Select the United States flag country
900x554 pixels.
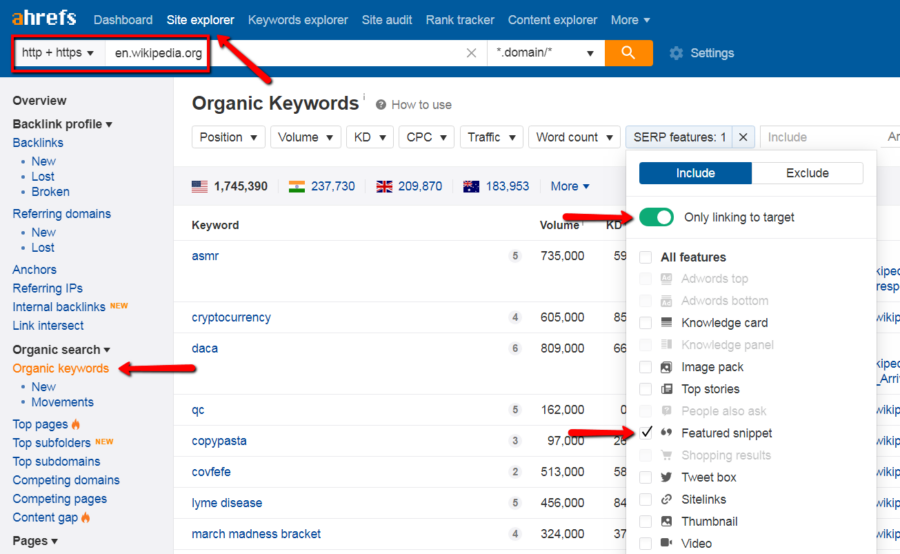(199, 186)
